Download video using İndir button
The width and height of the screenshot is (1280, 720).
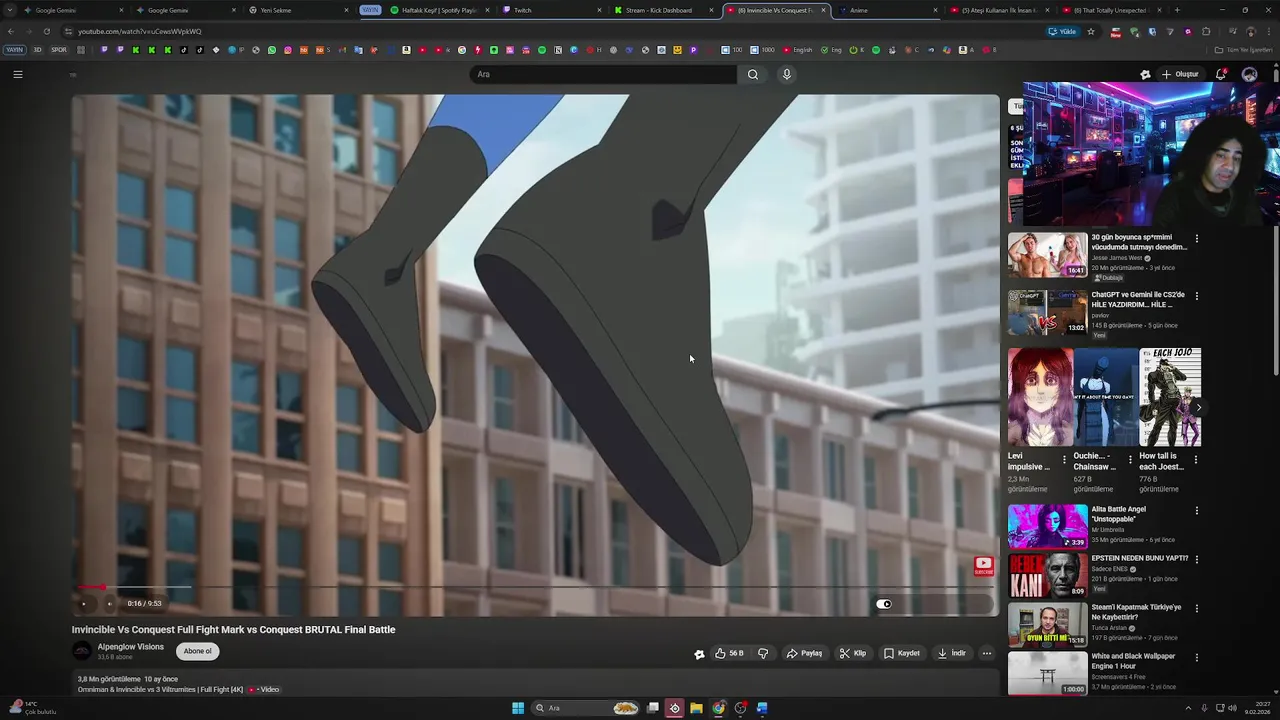(x=951, y=653)
